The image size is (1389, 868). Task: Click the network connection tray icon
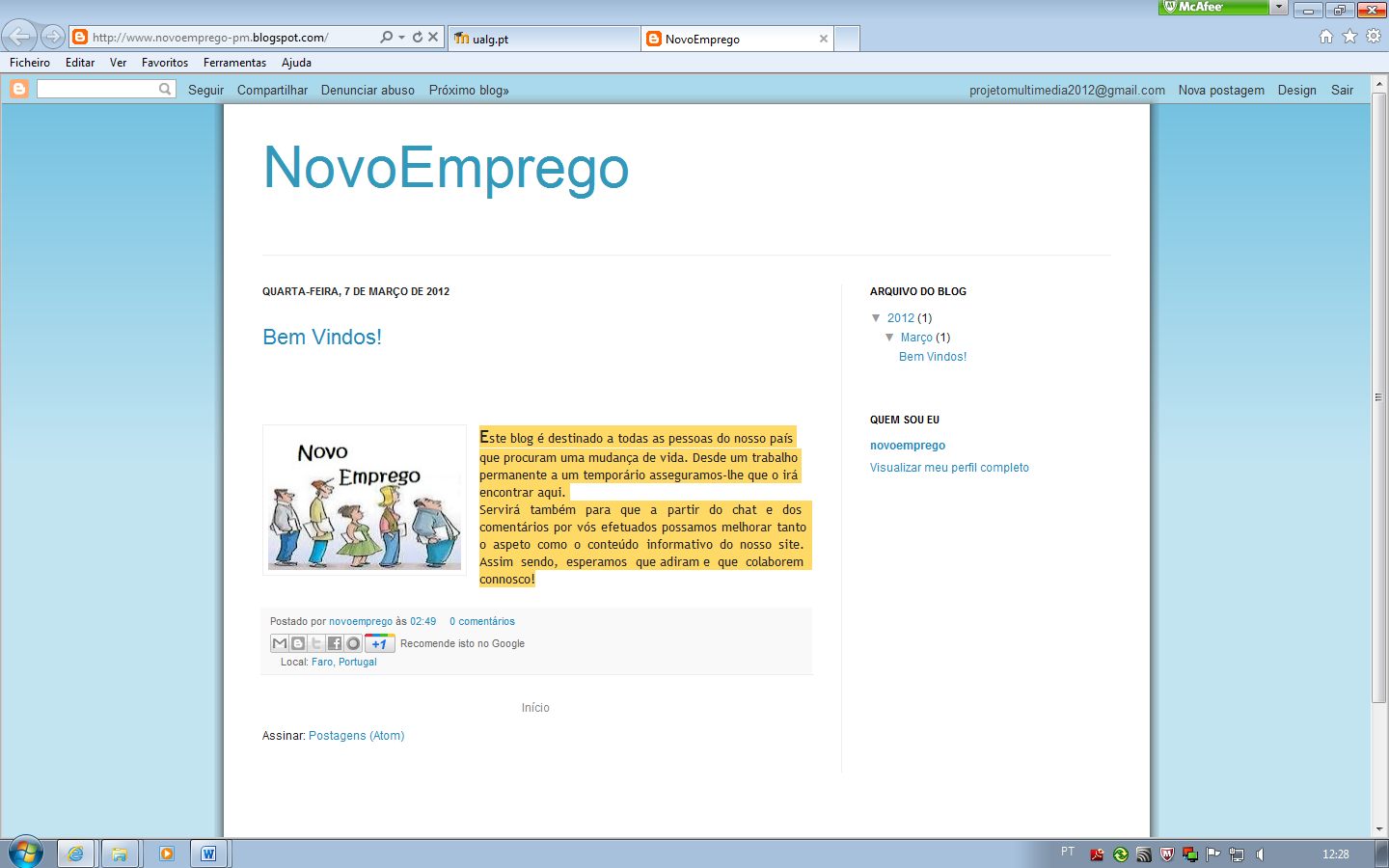pos(1237,854)
